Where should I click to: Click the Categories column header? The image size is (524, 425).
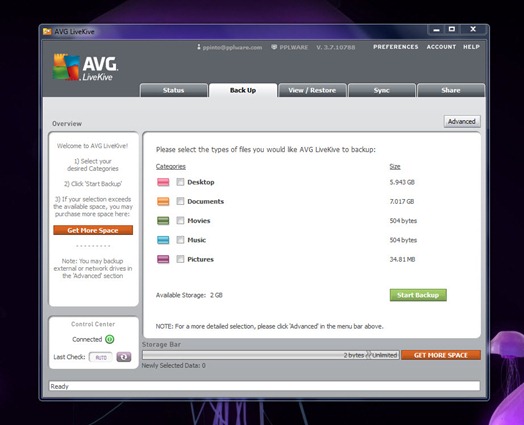click(171, 166)
